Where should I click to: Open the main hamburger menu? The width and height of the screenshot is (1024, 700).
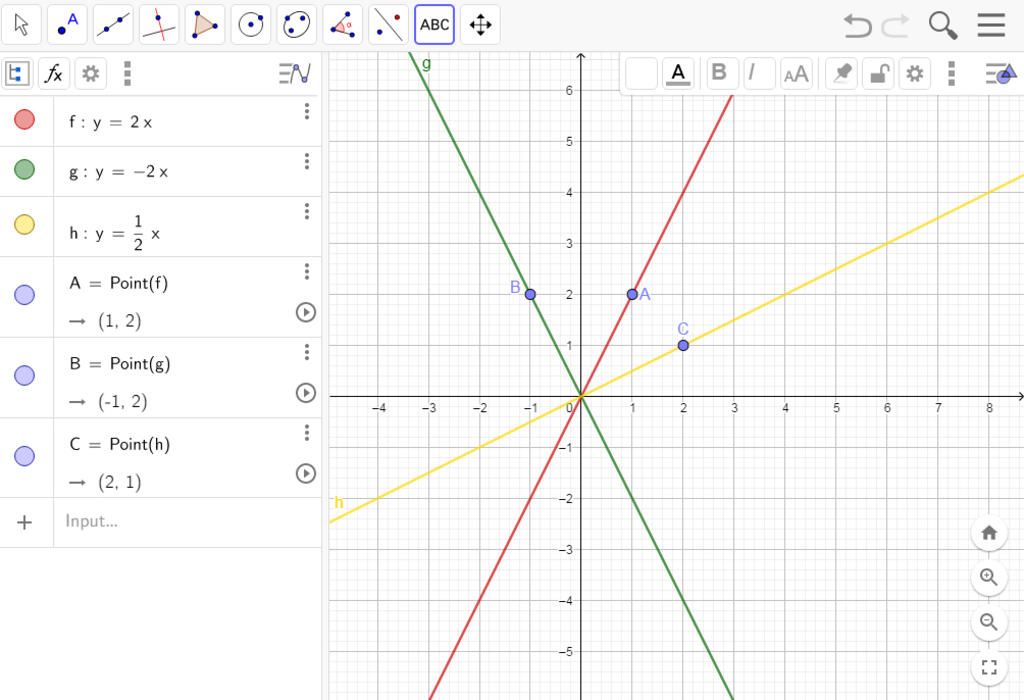pos(991,25)
